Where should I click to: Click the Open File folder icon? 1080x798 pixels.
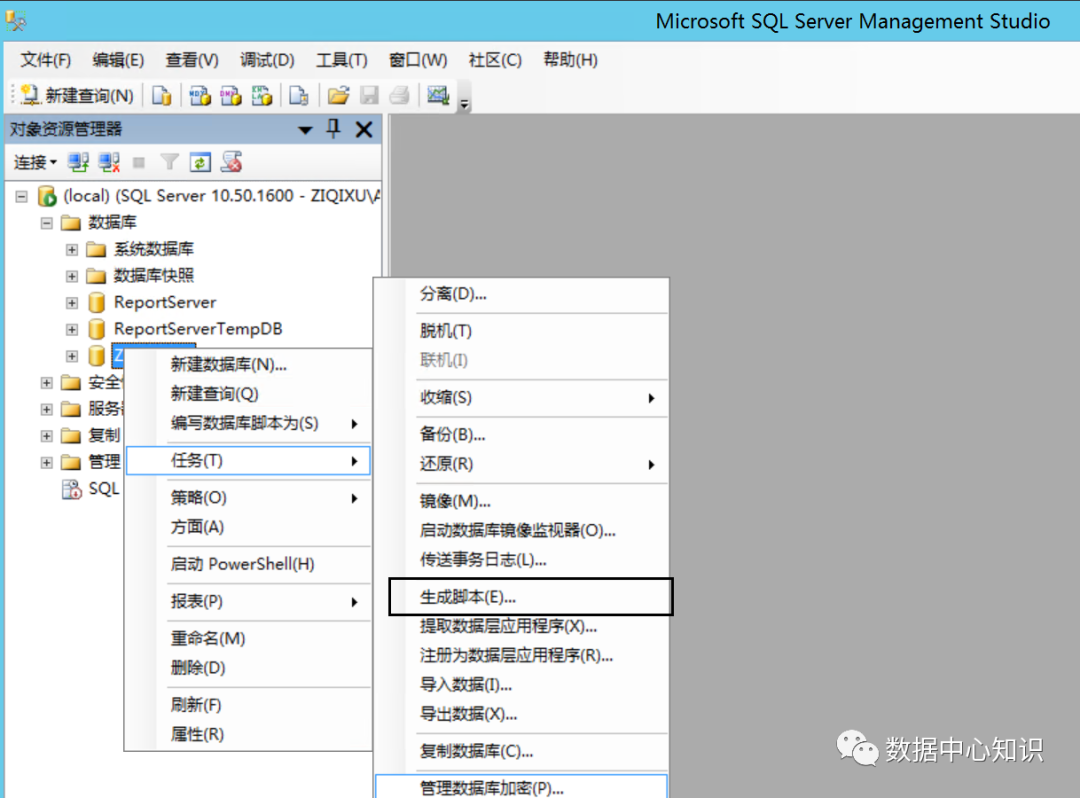[338, 95]
